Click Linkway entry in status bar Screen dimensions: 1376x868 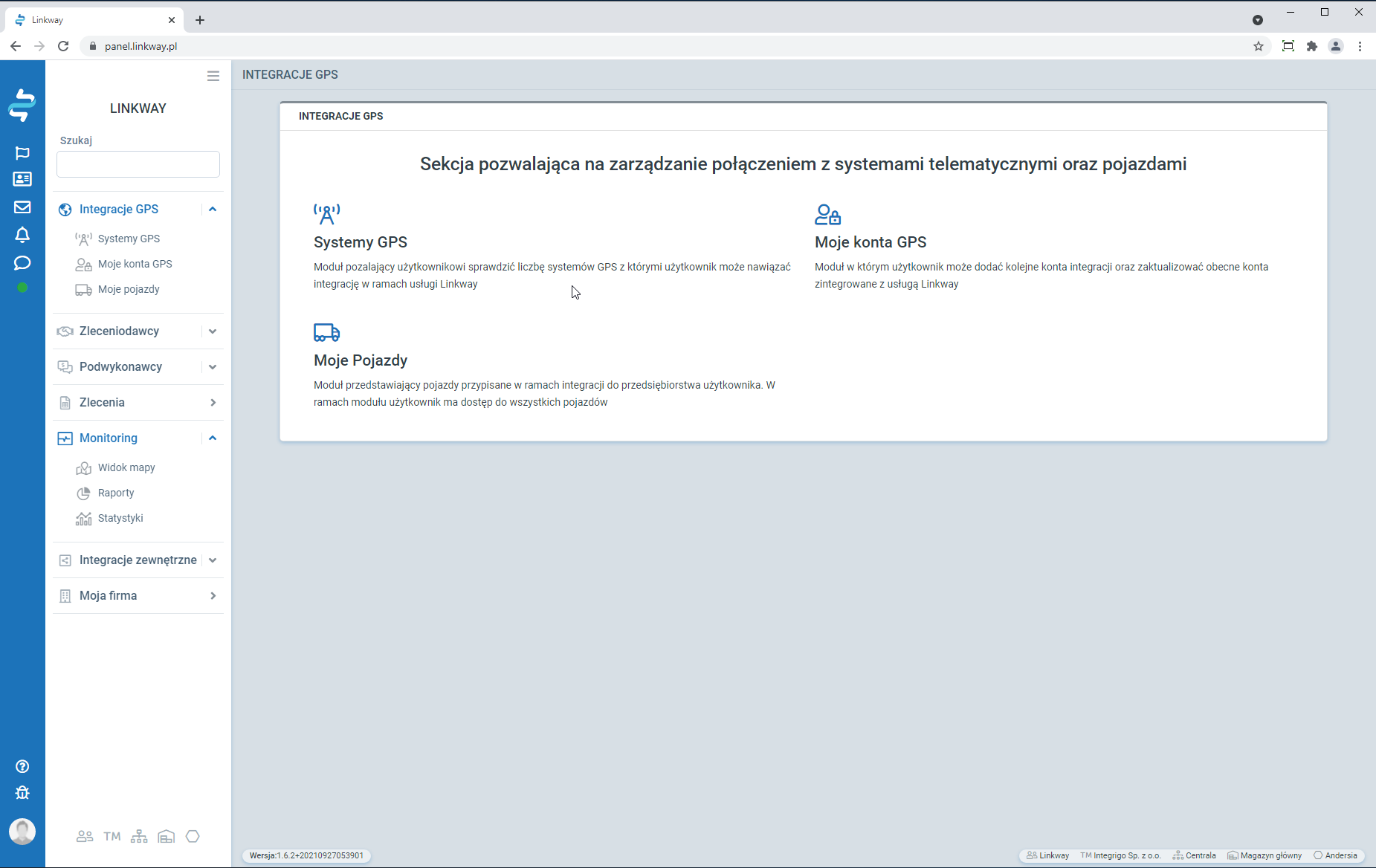[x=1047, y=855]
